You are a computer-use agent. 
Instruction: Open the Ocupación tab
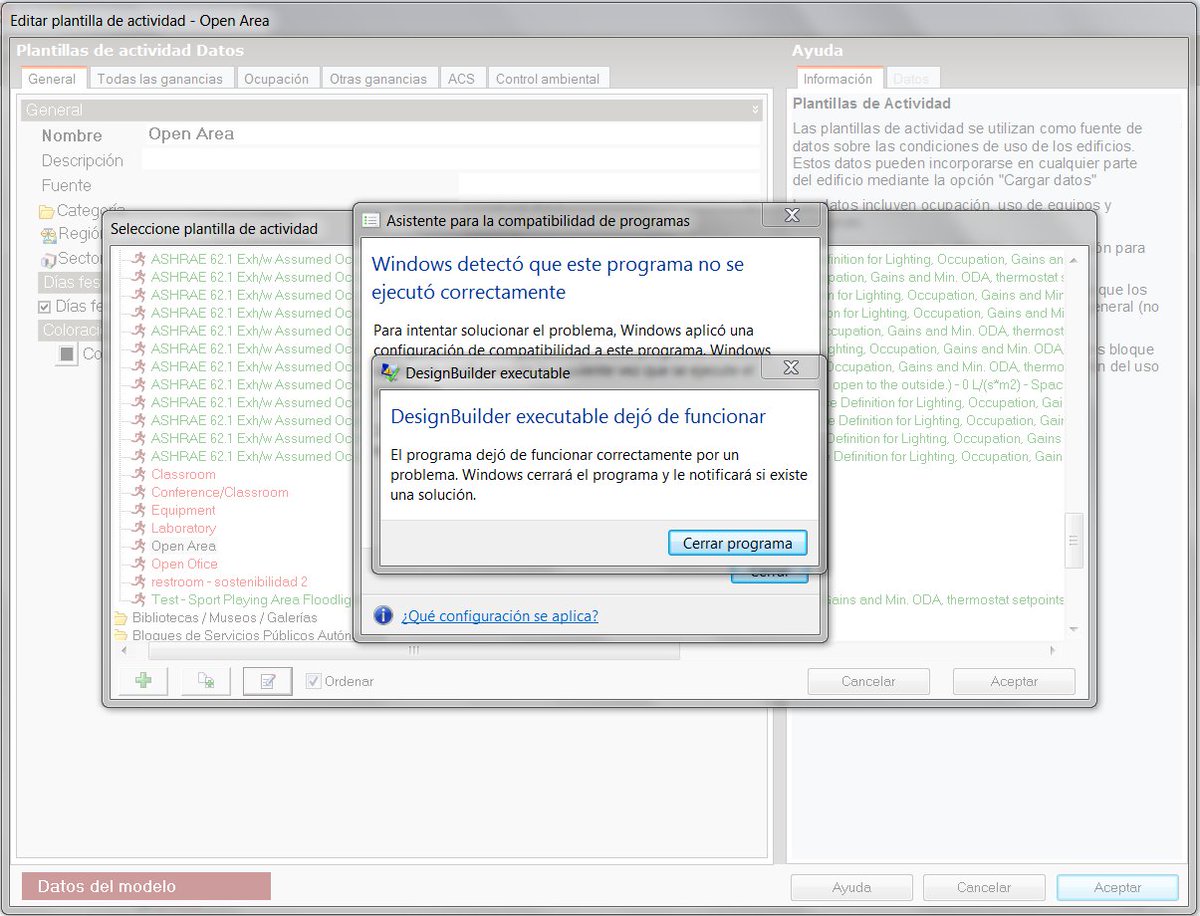pos(277,79)
